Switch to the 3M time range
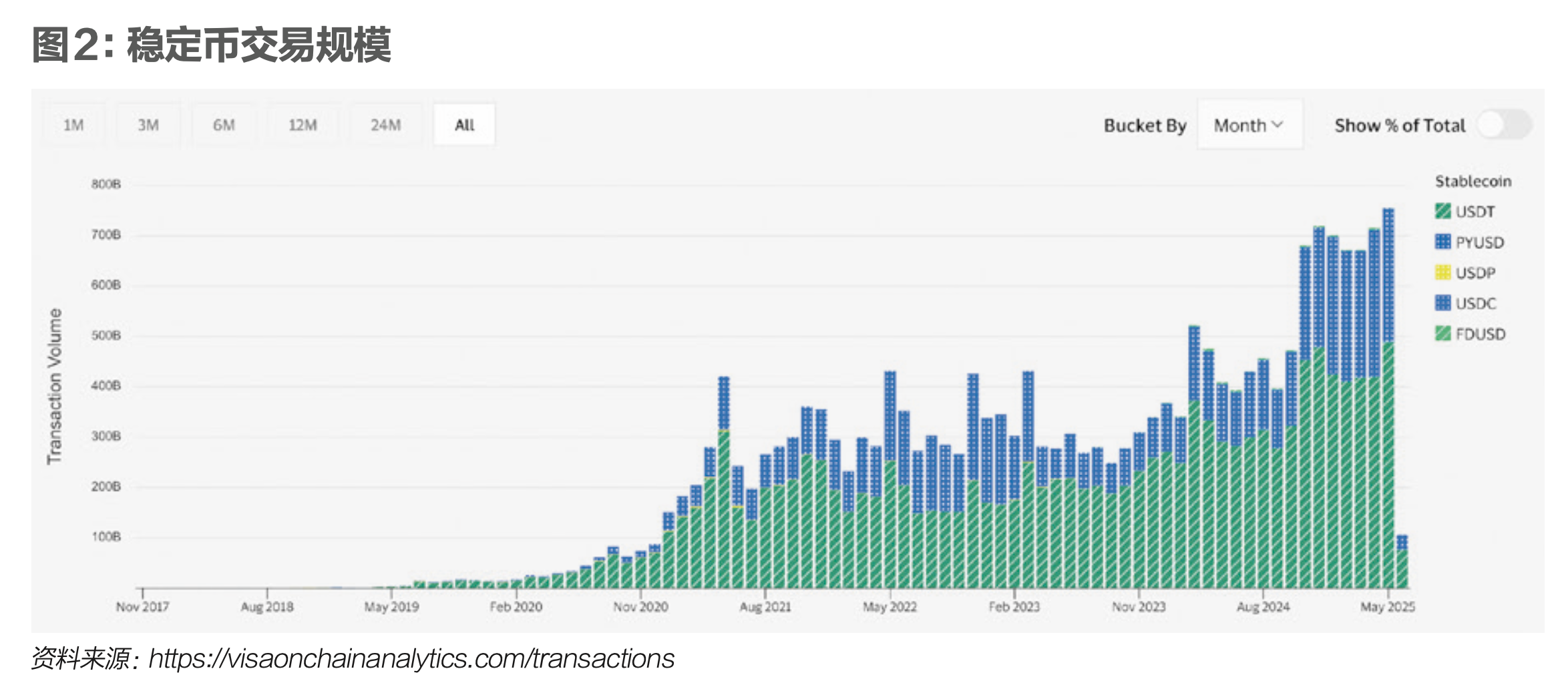The image size is (1568, 685). [x=148, y=125]
